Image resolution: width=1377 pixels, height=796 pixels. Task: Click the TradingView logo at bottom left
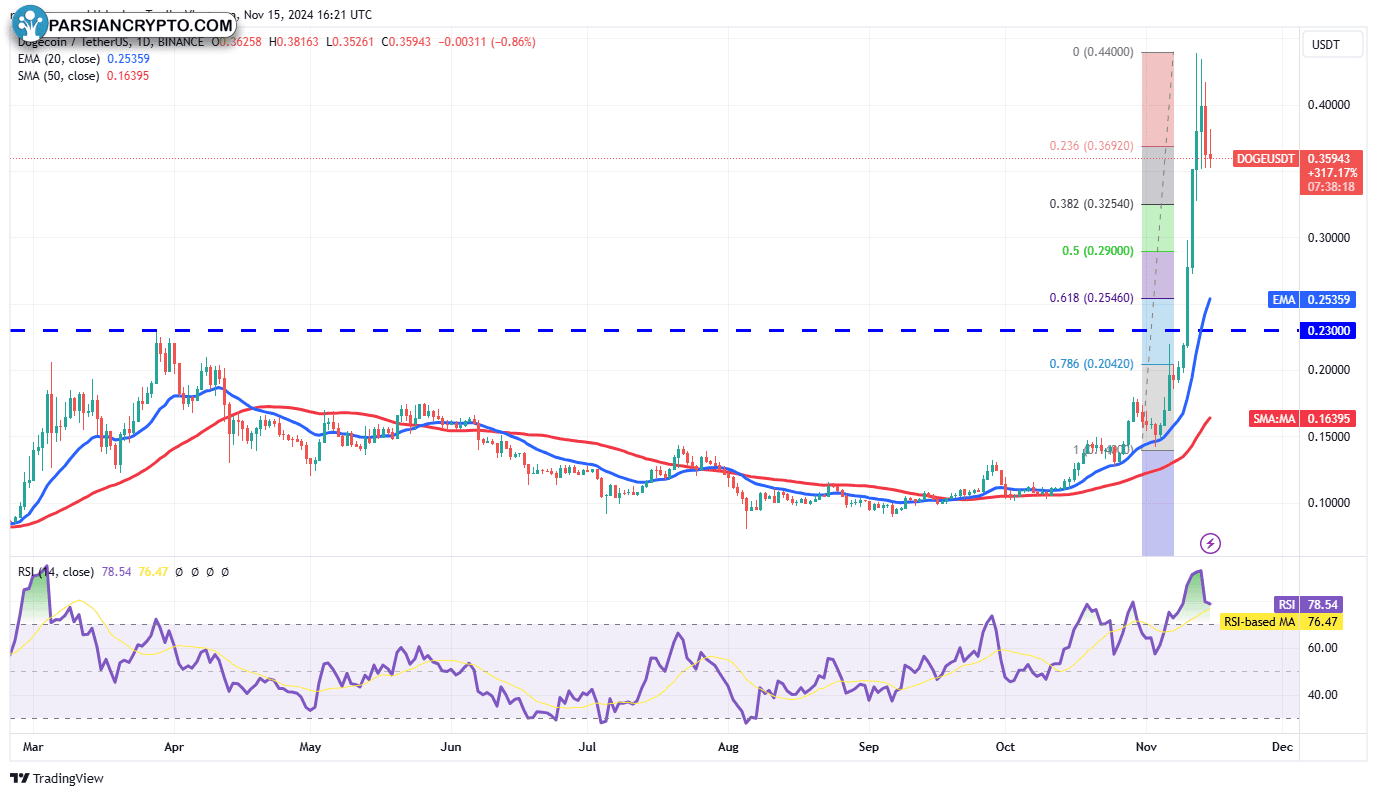click(x=57, y=778)
